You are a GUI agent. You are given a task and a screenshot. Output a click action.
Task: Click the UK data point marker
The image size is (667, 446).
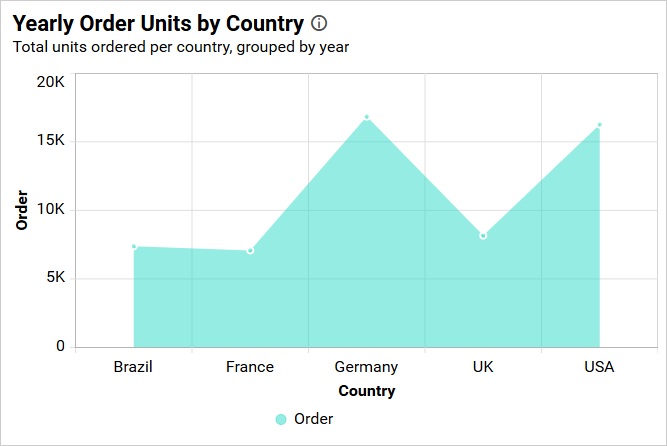tap(483, 236)
